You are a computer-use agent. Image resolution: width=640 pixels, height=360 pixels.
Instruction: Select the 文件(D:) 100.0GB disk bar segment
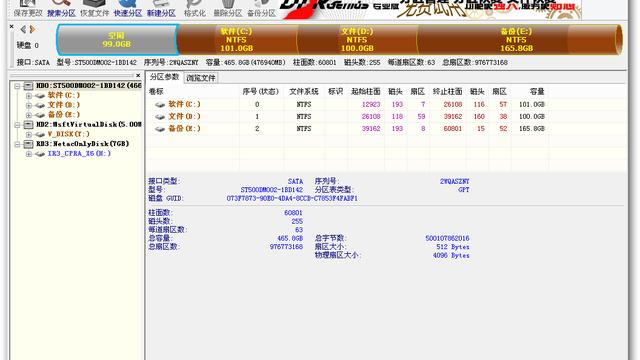point(357,40)
